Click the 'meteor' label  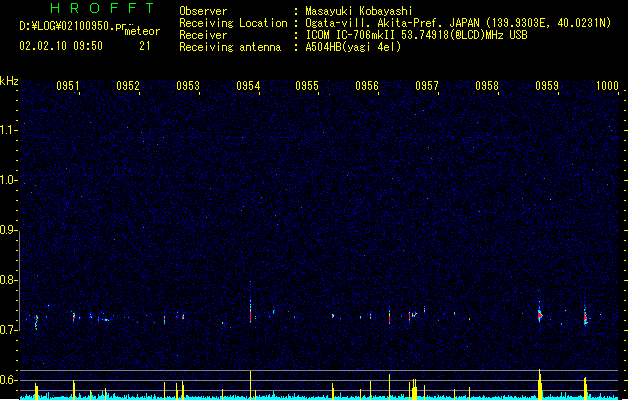(142, 31)
